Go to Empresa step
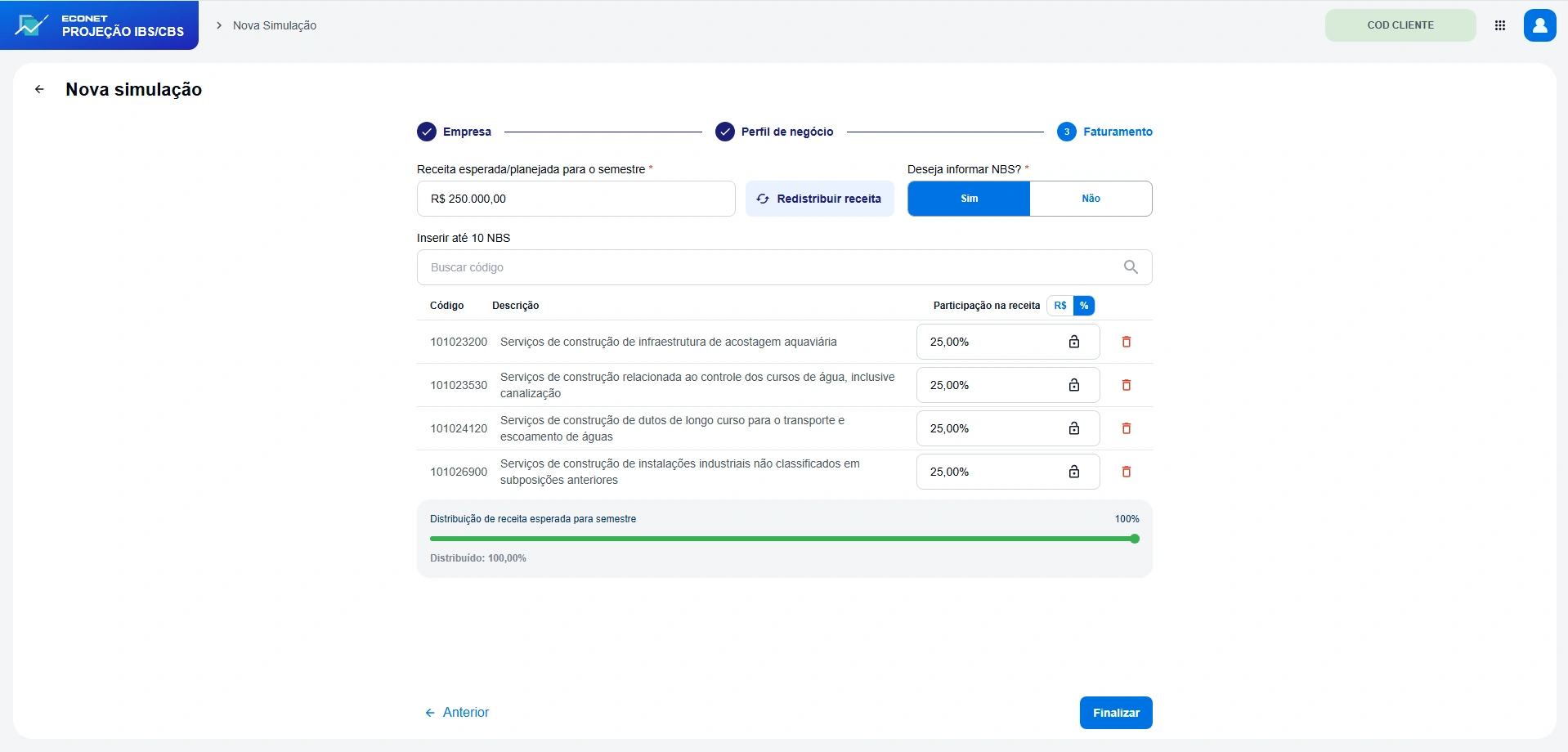 click(454, 132)
